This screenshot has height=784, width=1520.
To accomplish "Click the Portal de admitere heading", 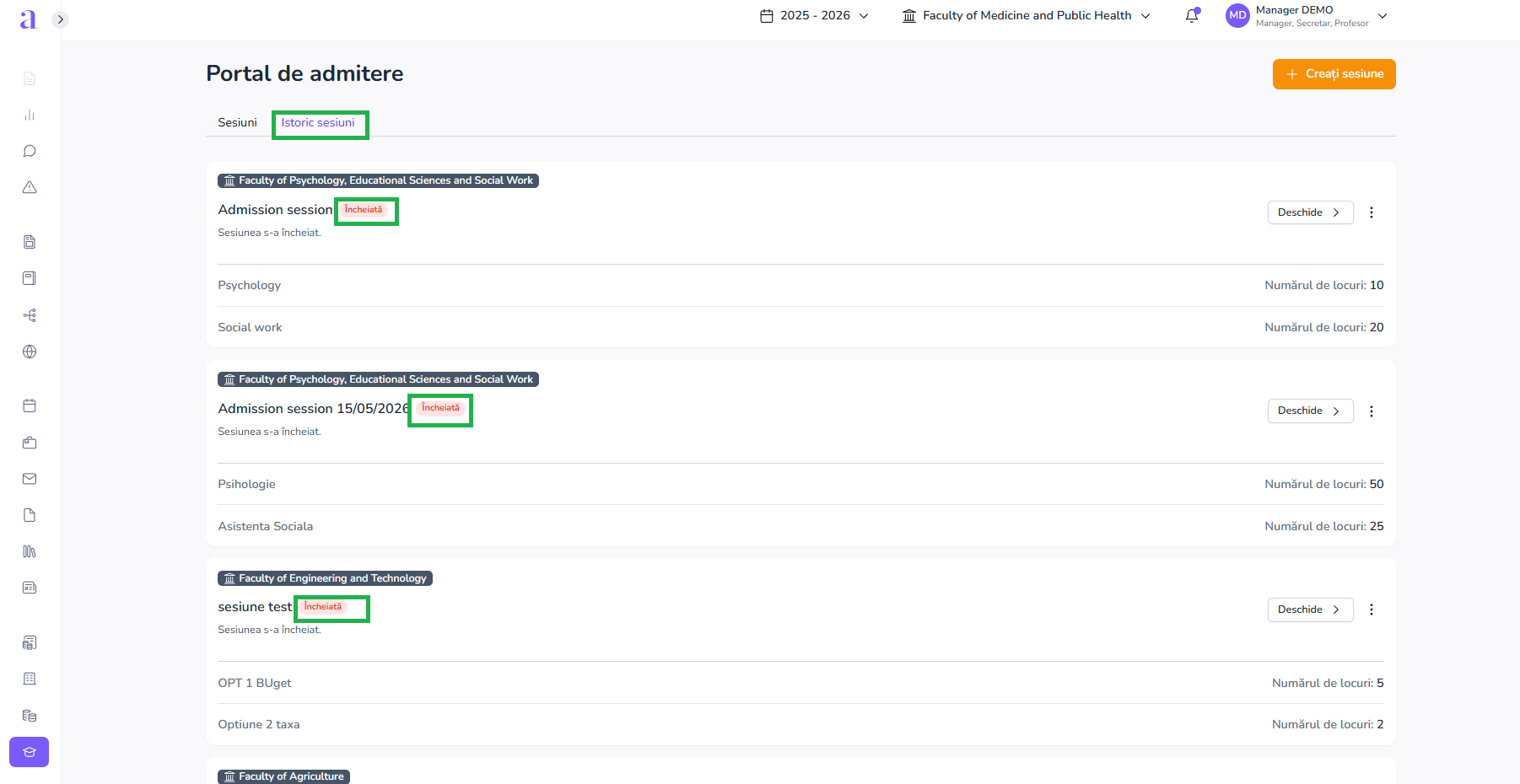I will (x=305, y=74).
